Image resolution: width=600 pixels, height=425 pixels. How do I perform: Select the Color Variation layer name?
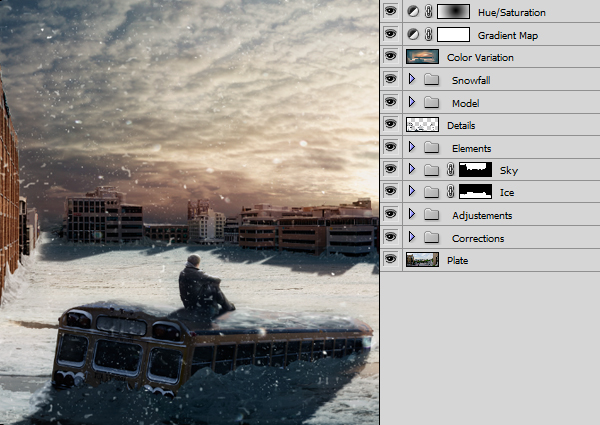click(x=480, y=57)
